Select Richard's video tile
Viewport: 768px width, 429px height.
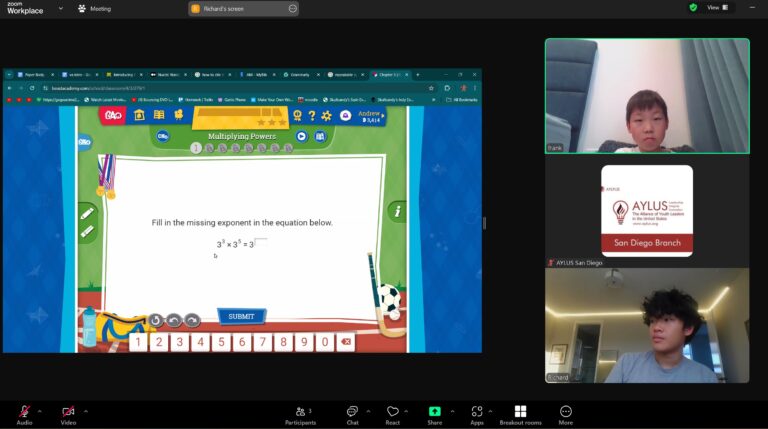647,325
